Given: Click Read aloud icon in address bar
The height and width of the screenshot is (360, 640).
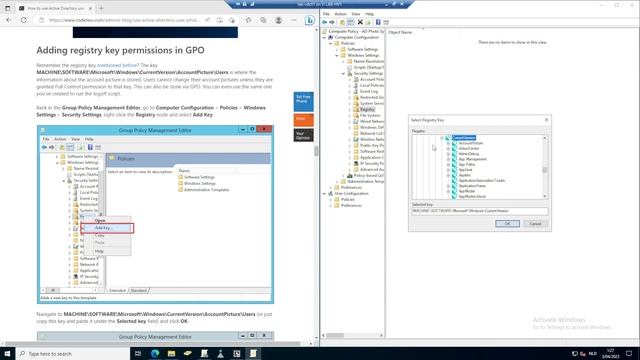Looking at the screenshot, I should coord(208,20).
